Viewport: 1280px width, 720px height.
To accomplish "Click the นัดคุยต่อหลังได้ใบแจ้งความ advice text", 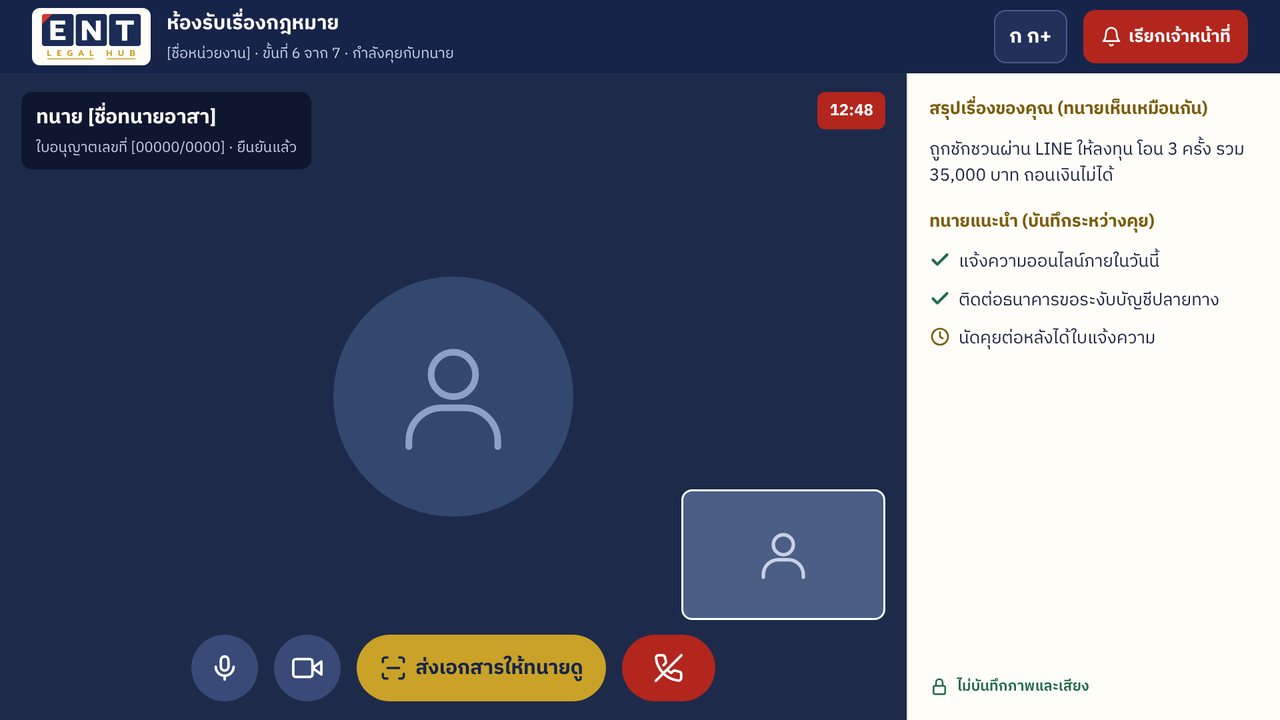I will (x=1057, y=337).
